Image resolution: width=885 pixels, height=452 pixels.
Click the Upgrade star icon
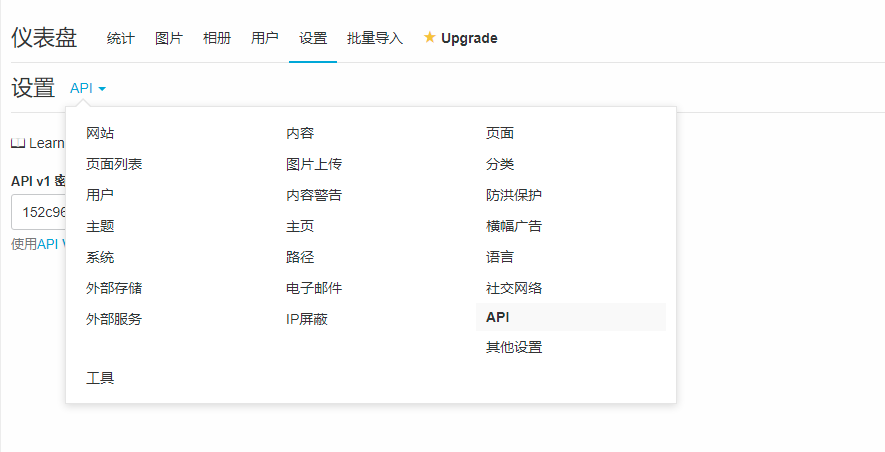point(430,38)
